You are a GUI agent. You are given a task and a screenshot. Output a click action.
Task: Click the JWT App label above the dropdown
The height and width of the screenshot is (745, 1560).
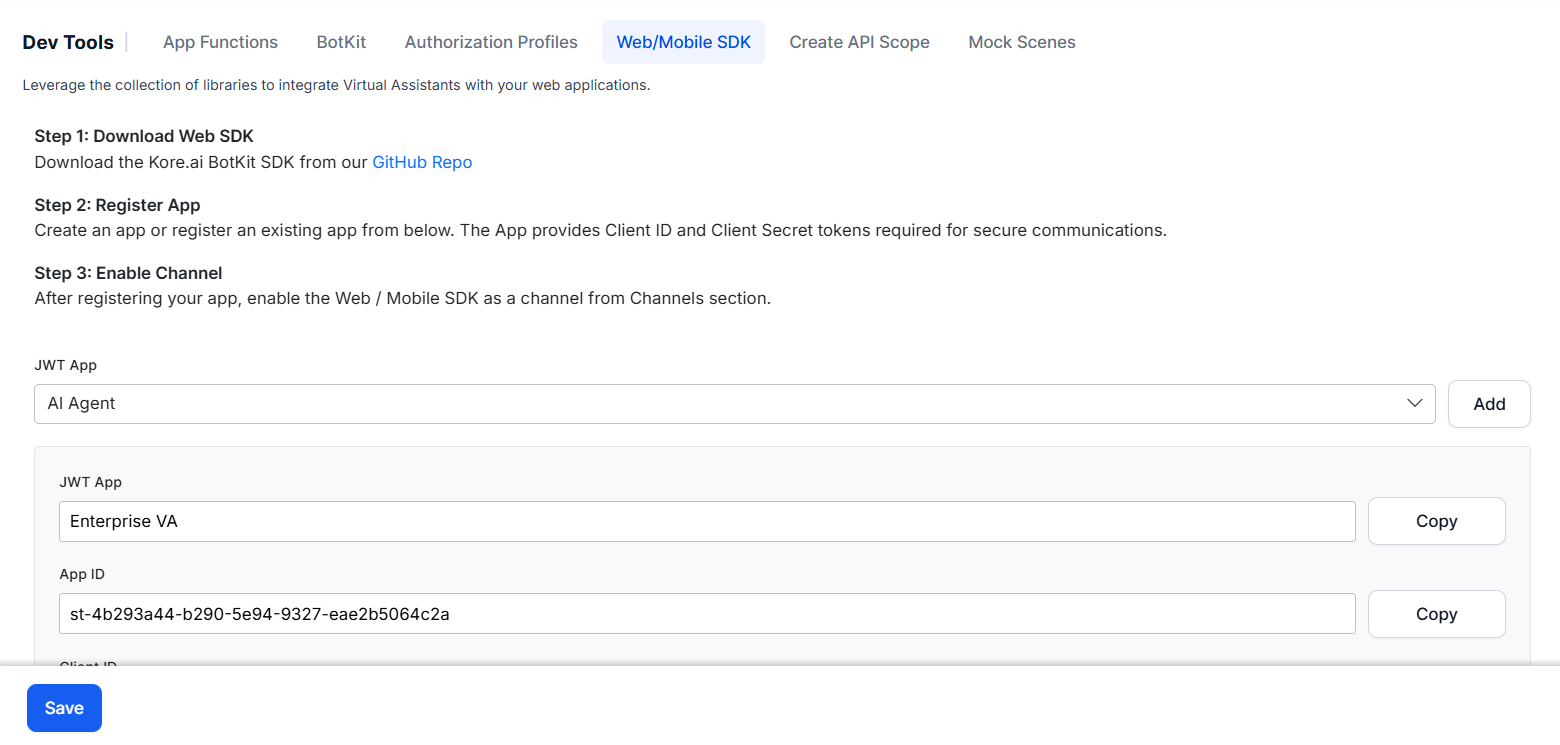[x=66, y=365]
